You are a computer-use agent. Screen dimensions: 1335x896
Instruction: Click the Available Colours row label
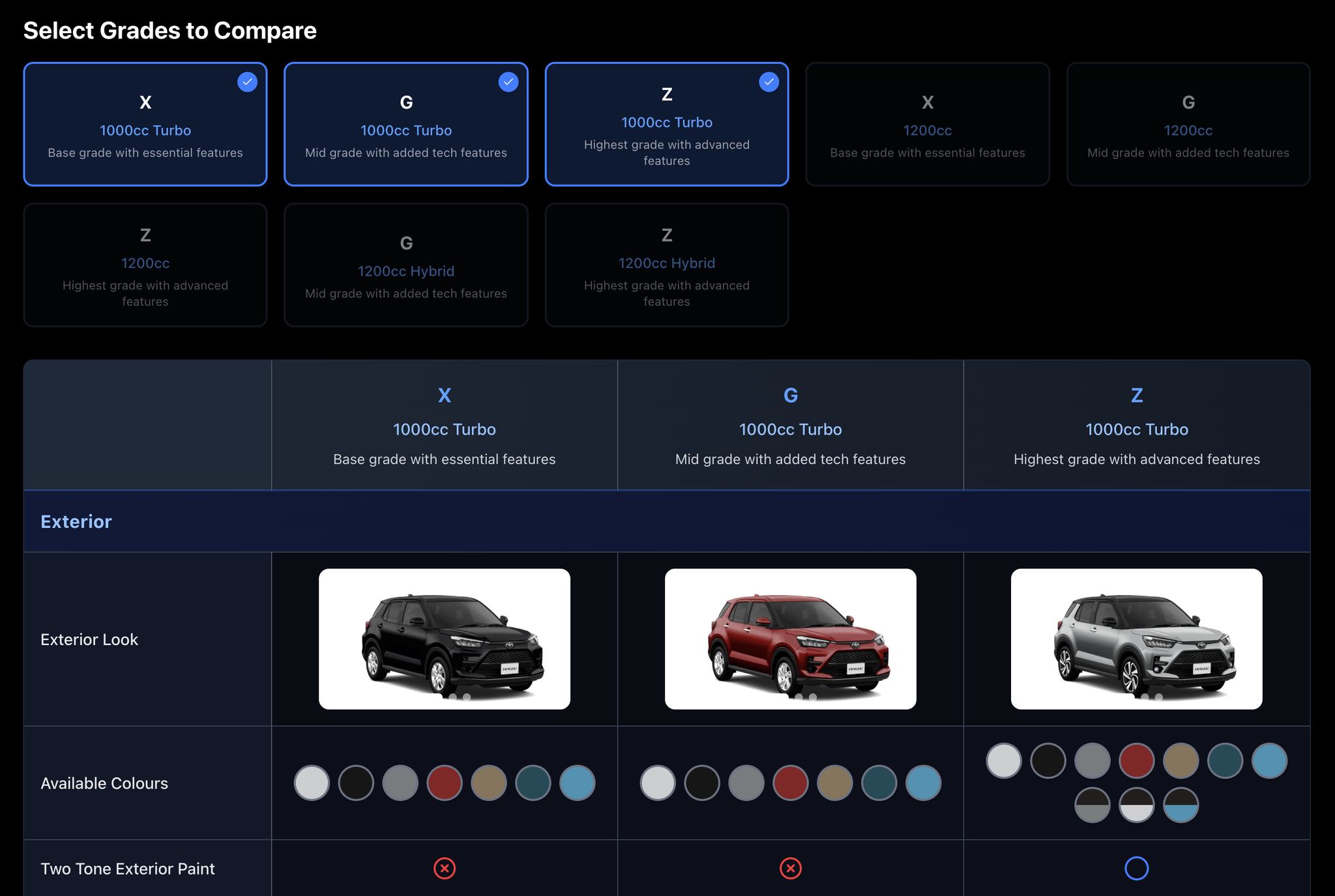tap(104, 783)
